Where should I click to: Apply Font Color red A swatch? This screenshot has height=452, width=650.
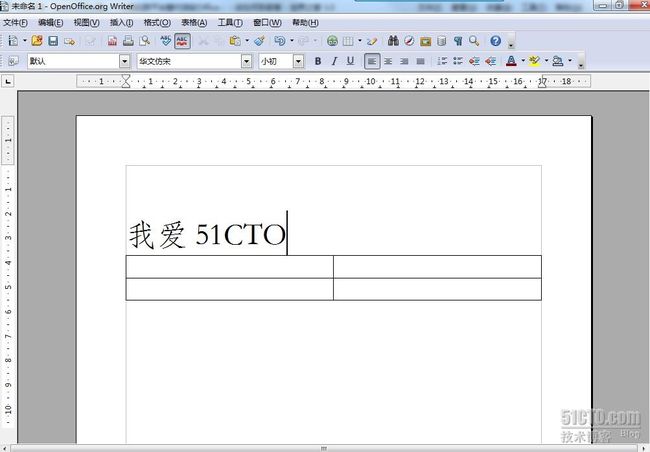(512, 61)
